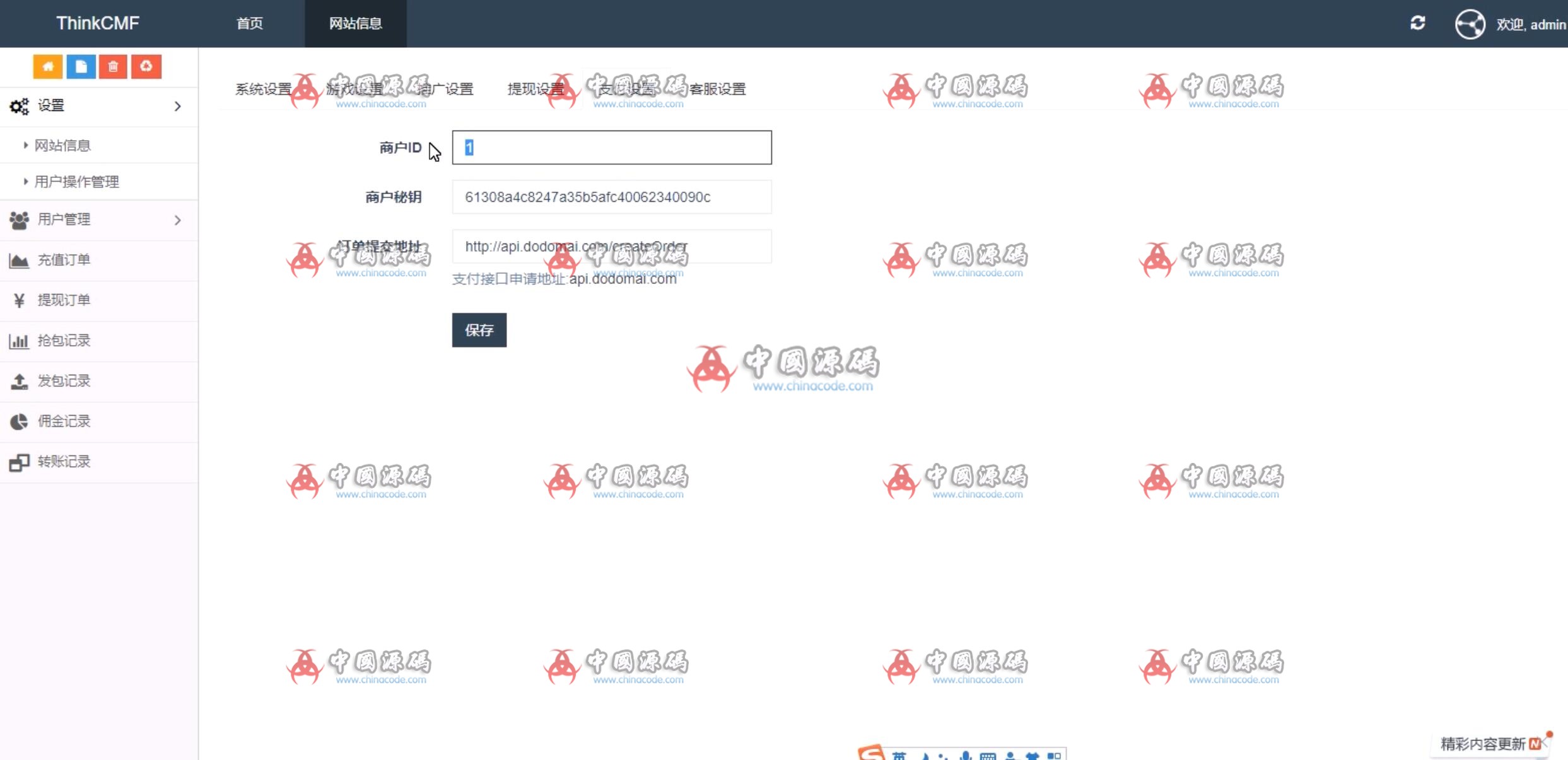
Task: Switch to the 提现设置 tab
Action: pyautogui.click(x=535, y=89)
